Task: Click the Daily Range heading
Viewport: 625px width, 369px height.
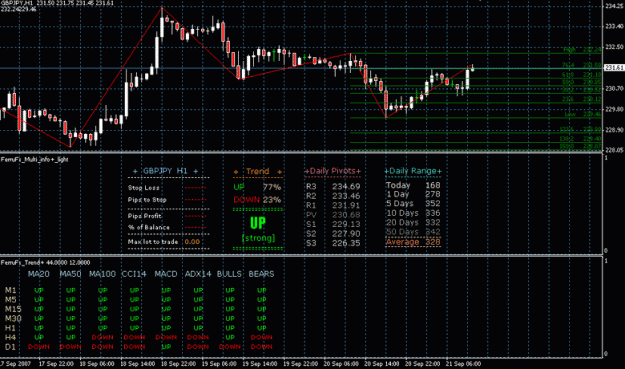Action: point(413,171)
